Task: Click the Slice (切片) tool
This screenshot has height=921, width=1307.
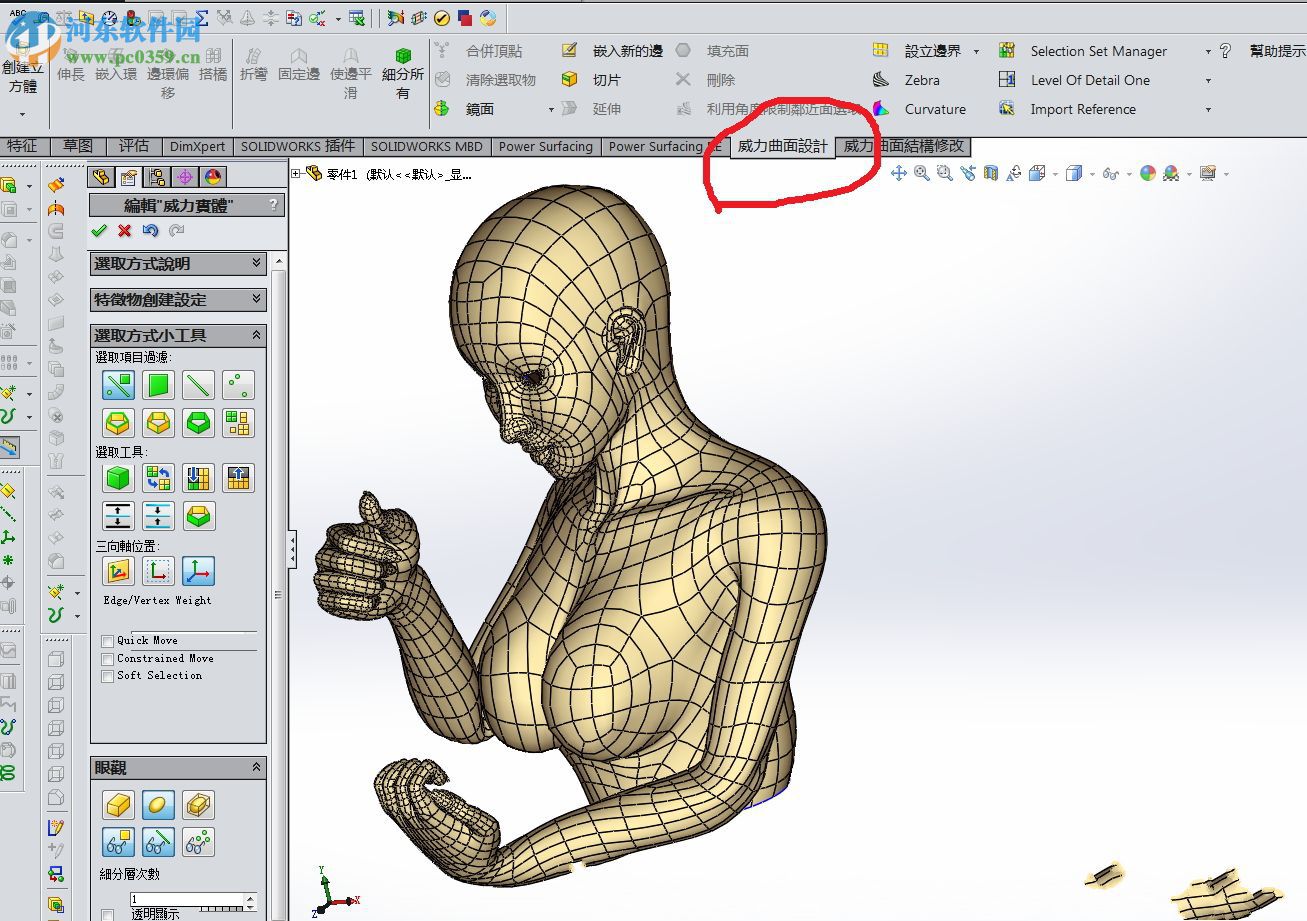Action: pyautogui.click(x=592, y=80)
